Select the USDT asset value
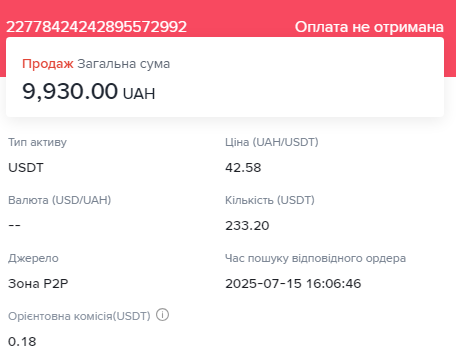The width and height of the screenshot is (456, 360). click(x=26, y=168)
